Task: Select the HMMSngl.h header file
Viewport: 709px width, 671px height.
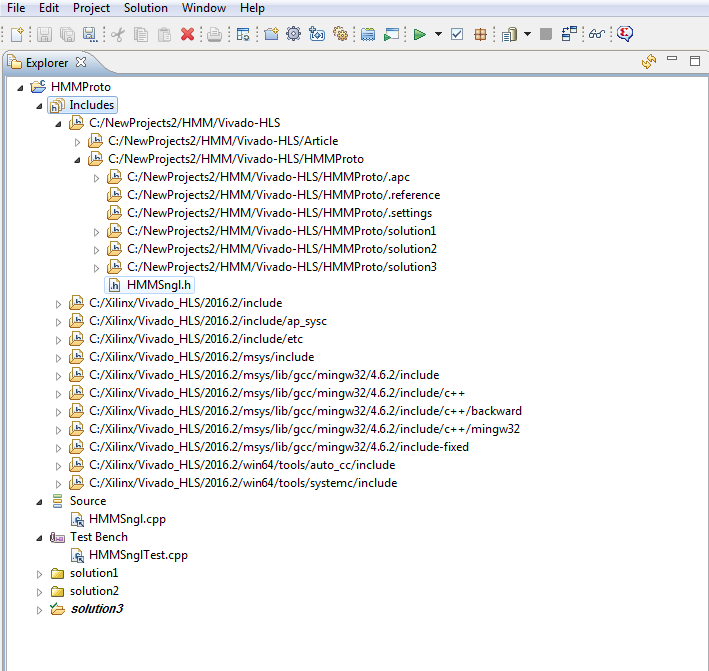Action: tap(150, 285)
